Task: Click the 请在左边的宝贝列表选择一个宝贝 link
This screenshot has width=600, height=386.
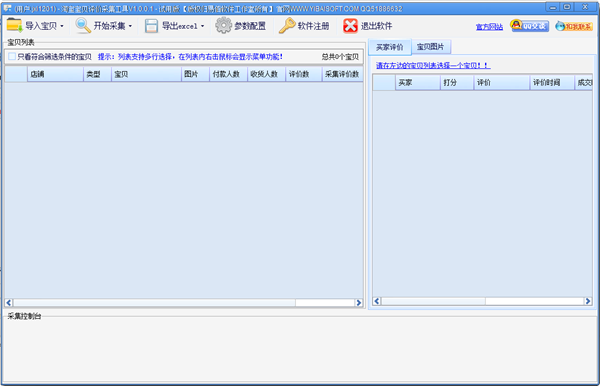Action: pos(433,65)
